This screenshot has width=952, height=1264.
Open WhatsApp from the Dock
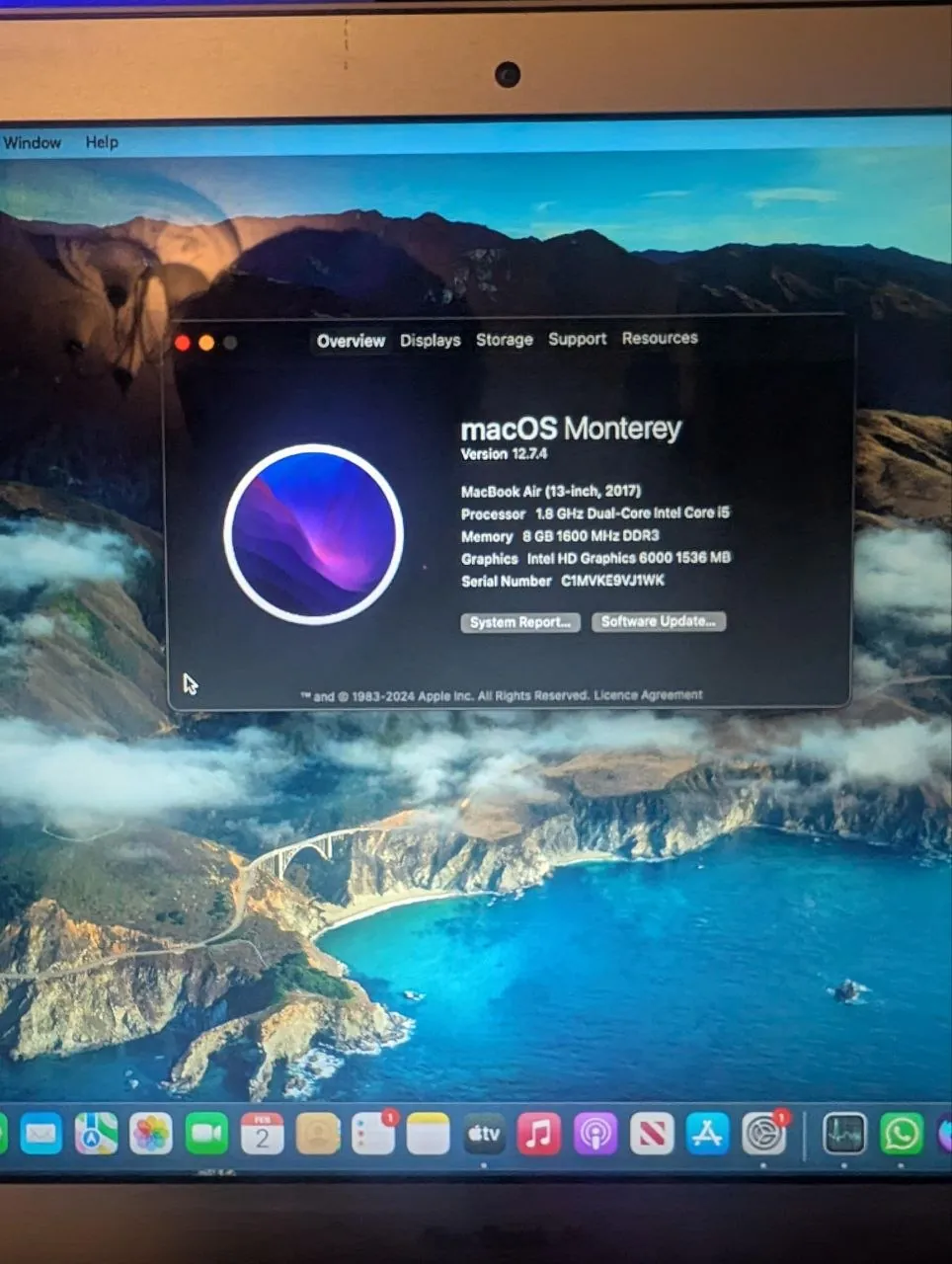[902, 1135]
